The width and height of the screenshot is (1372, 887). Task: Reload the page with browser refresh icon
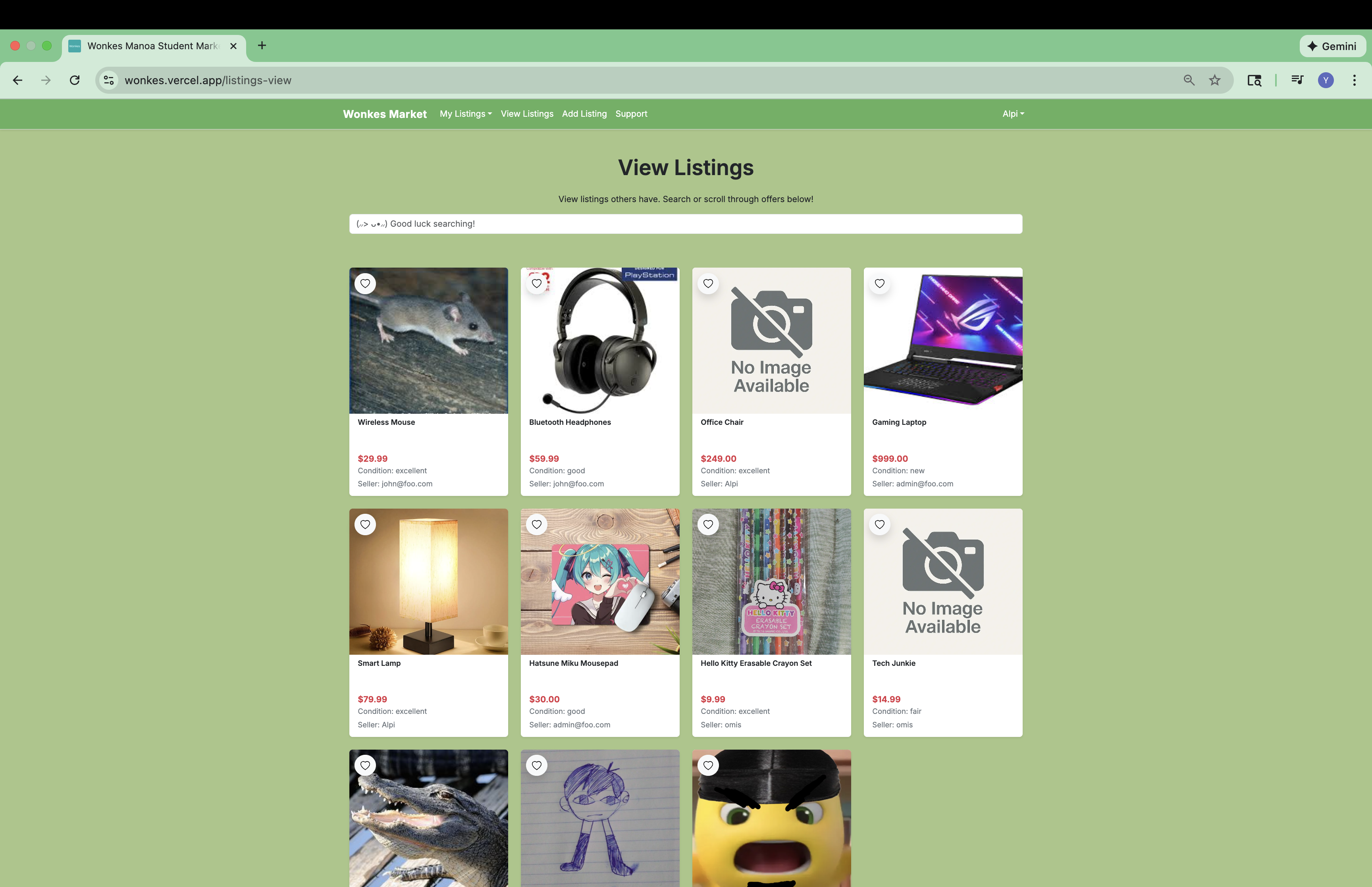click(x=75, y=80)
